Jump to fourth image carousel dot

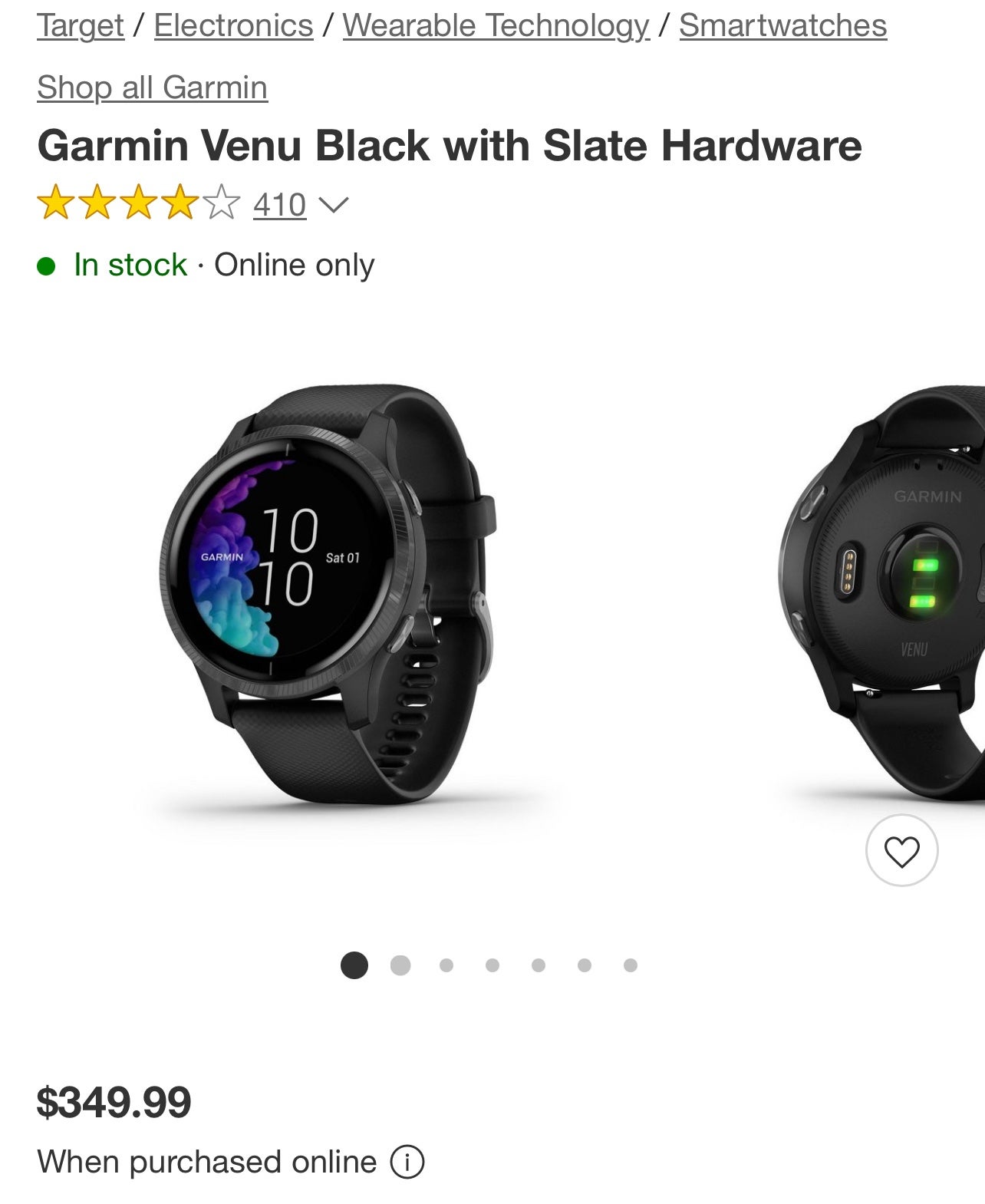(492, 965)
